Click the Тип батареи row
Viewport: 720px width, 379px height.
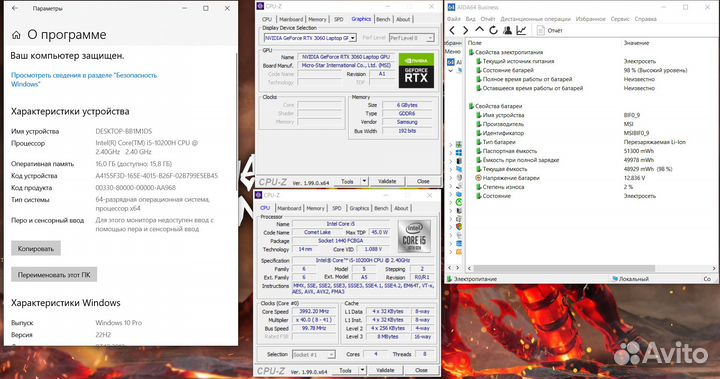pyautogui.click(x=591, y=142)
